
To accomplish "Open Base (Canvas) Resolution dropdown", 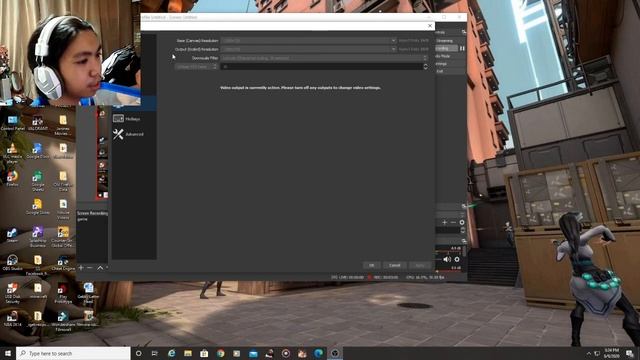I will (x=309, y=40).
